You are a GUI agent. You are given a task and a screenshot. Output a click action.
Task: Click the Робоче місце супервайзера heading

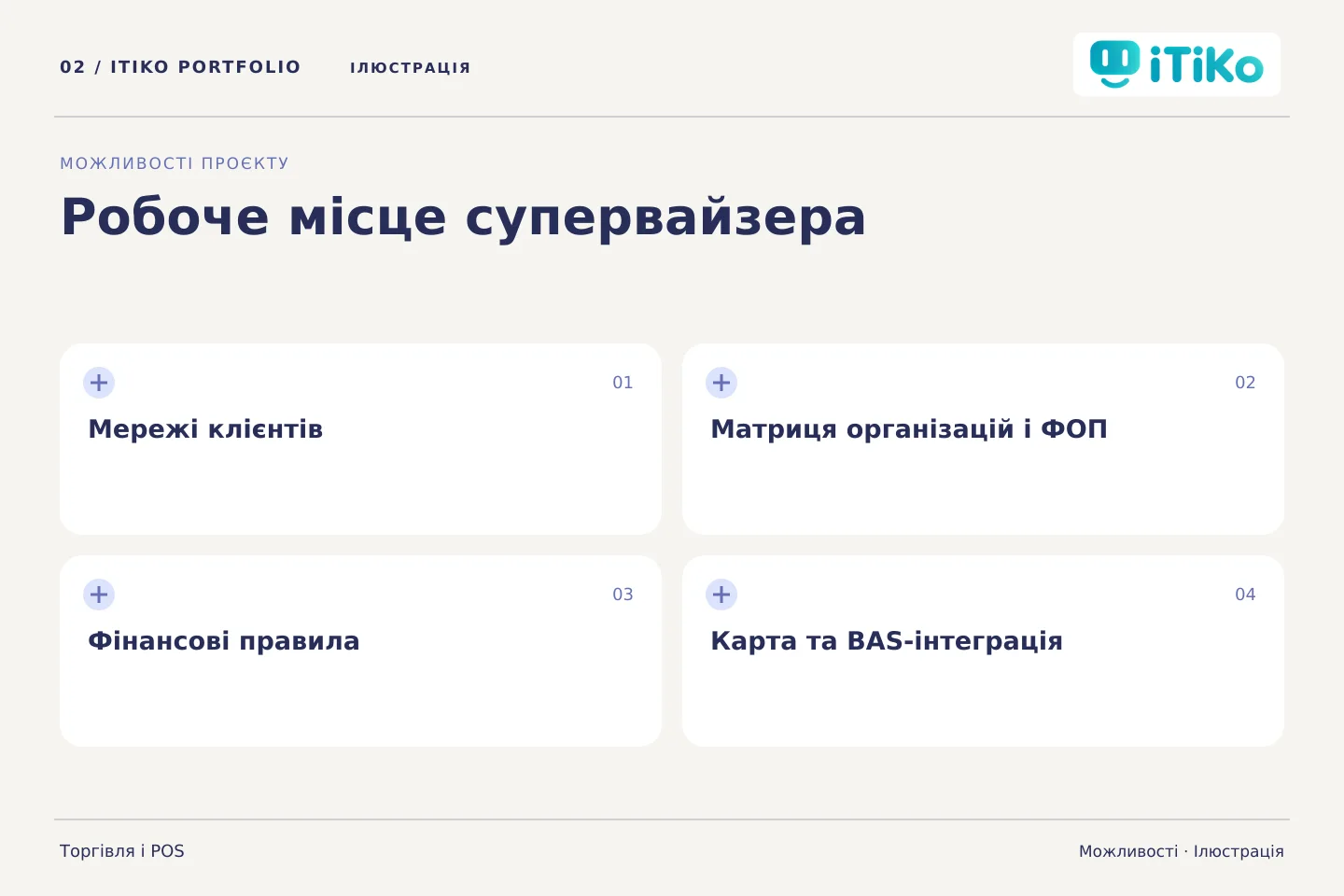pos(464,217)
